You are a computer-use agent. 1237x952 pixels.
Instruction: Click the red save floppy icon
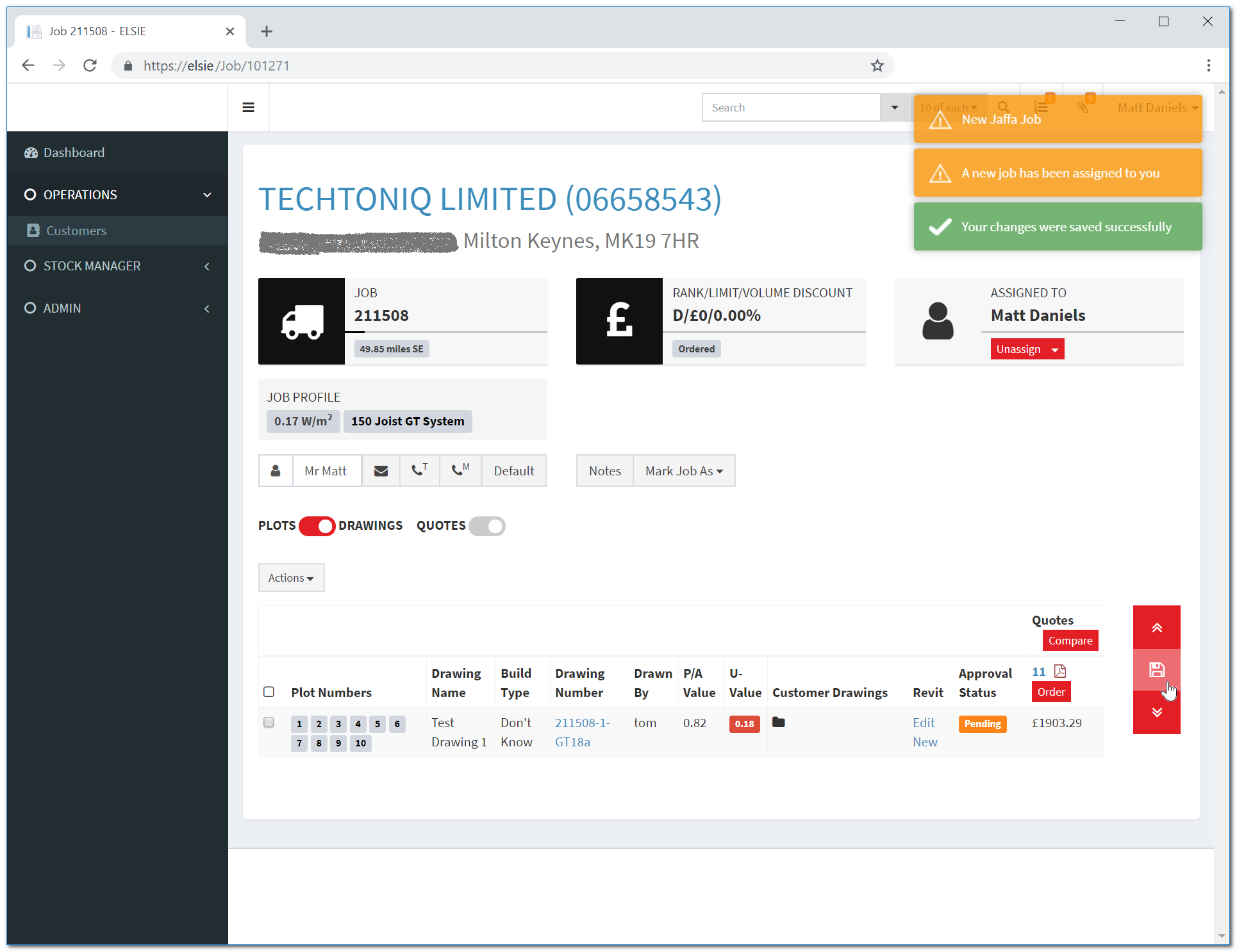1156,670
